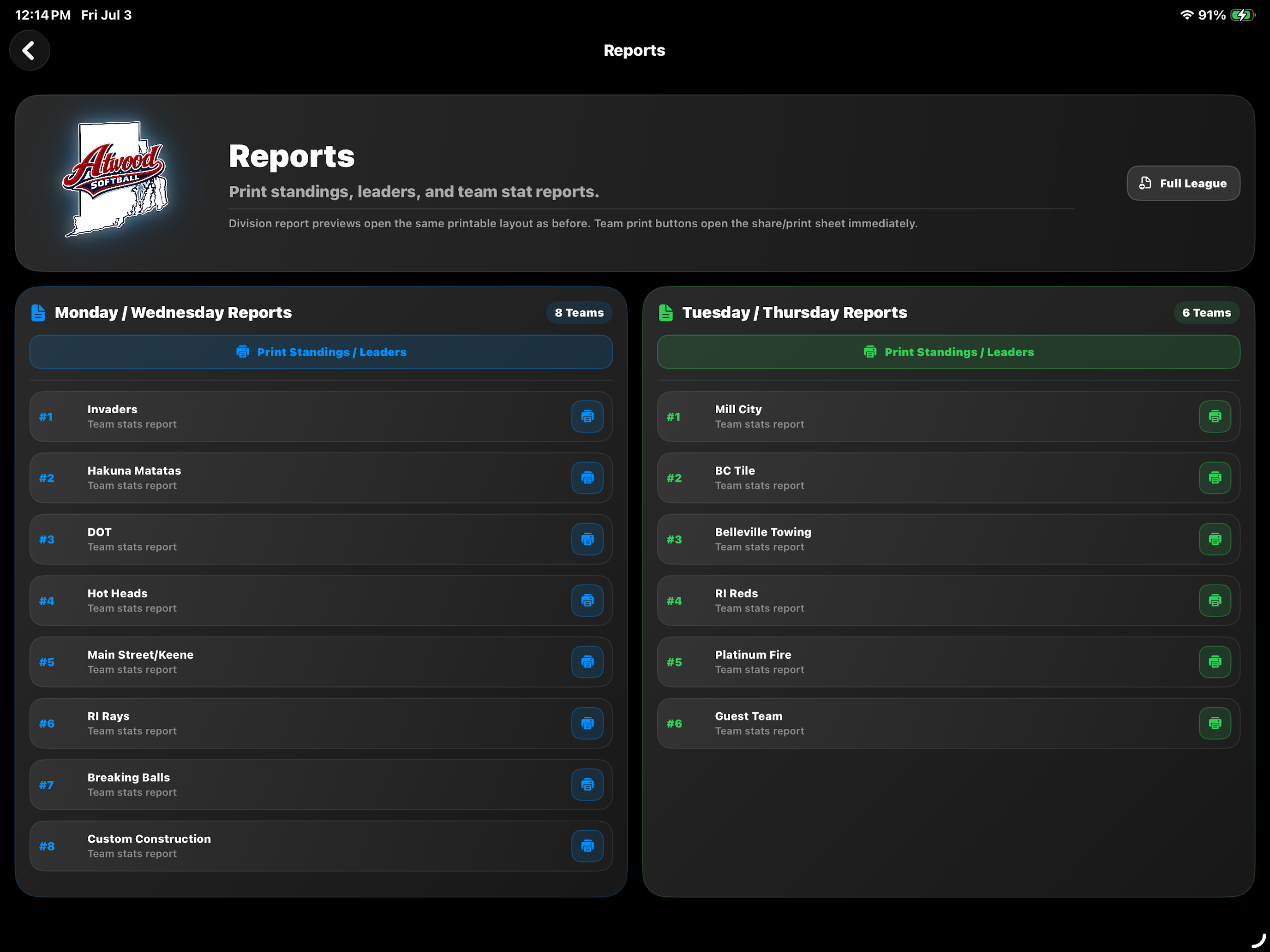The width and height of the screenshot is (1270, 952).
Task: Print the BC Tile team report
Action: click(1215, 478)
